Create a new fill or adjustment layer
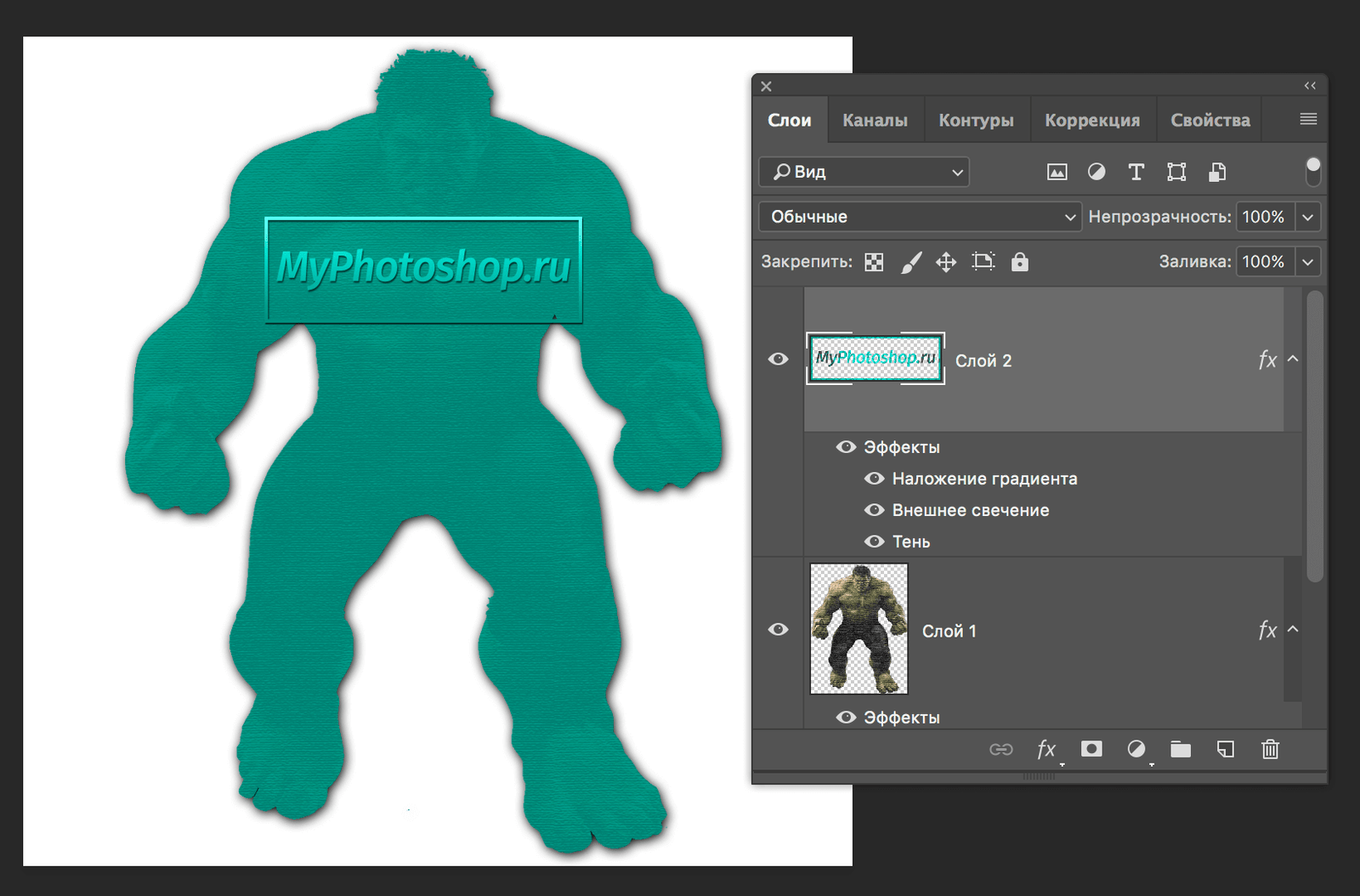Screen dimensions: 1360x896 click(1136, 750)
